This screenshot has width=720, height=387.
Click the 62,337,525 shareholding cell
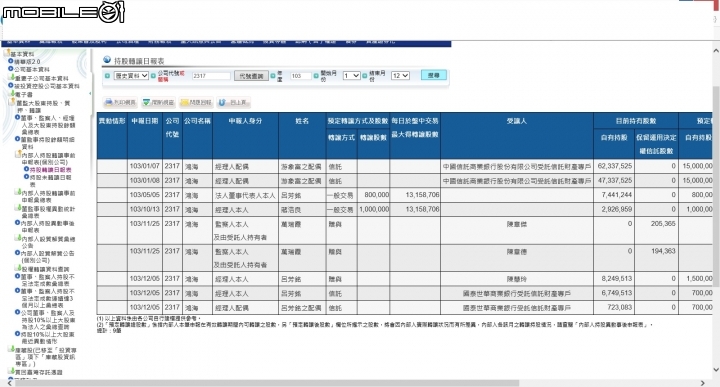click(614, 166)
